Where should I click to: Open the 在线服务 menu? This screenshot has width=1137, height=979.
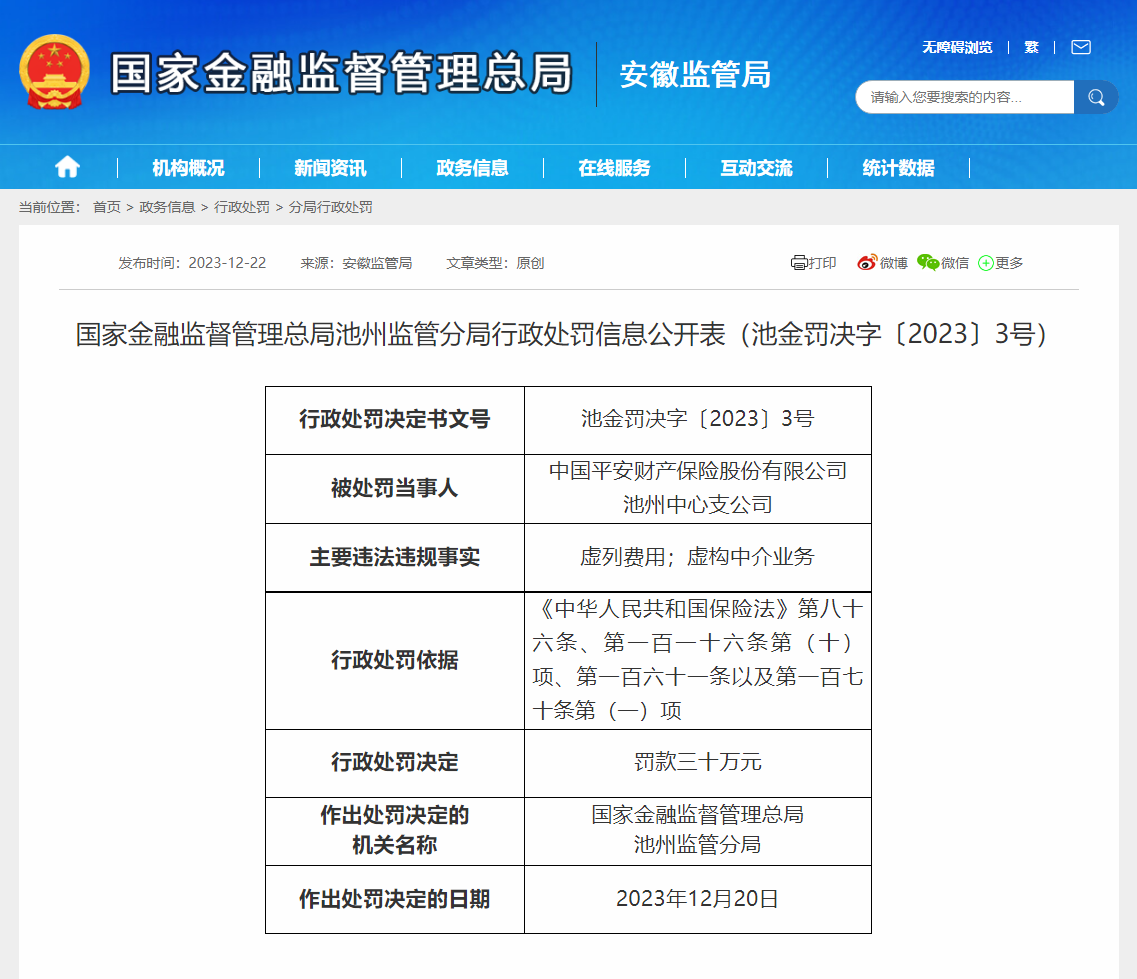615,168
